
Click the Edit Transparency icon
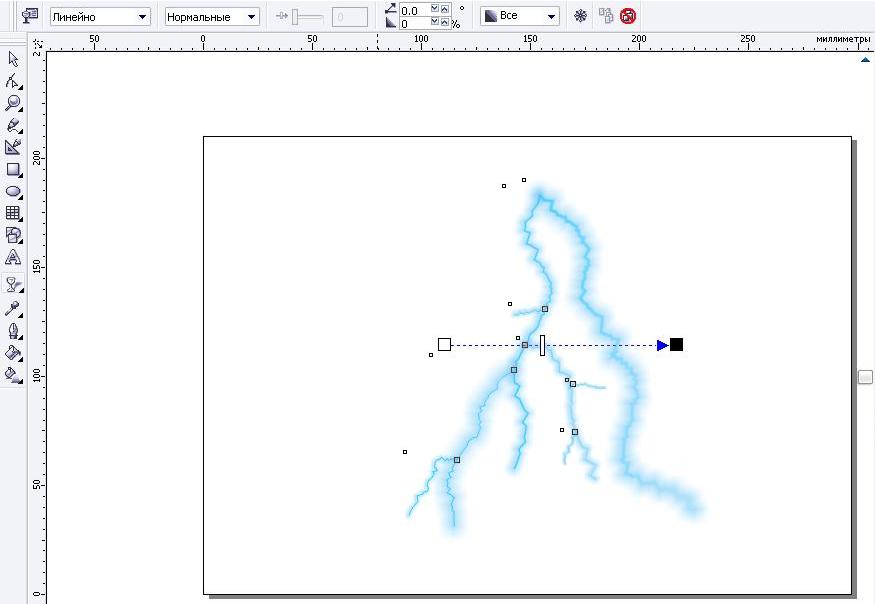pyautogui.click(x=30, y=15)
